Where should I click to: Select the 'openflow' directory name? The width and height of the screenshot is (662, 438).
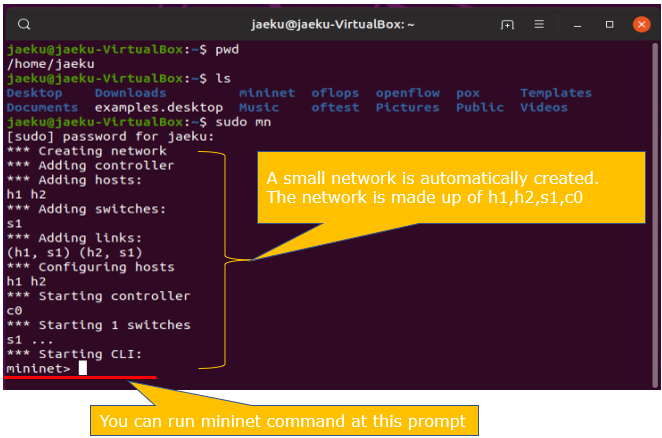[407, 93]
